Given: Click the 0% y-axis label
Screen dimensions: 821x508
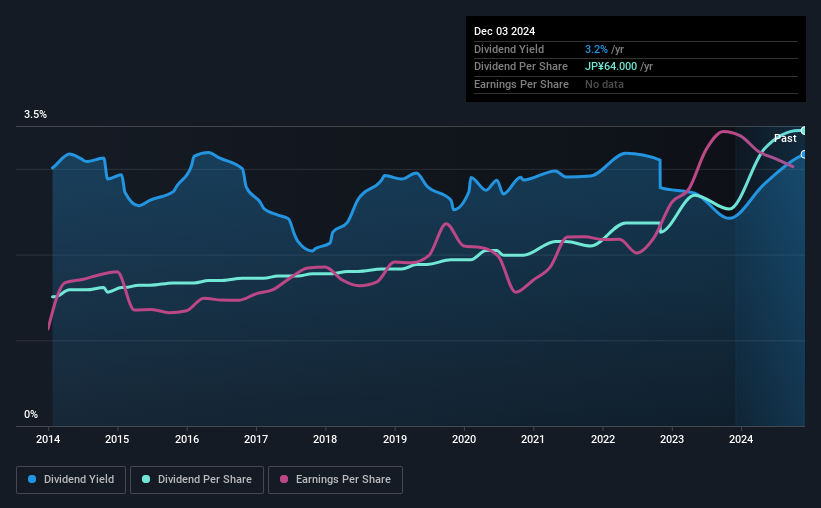Looking at the screenshot, I should pos(31,414).
